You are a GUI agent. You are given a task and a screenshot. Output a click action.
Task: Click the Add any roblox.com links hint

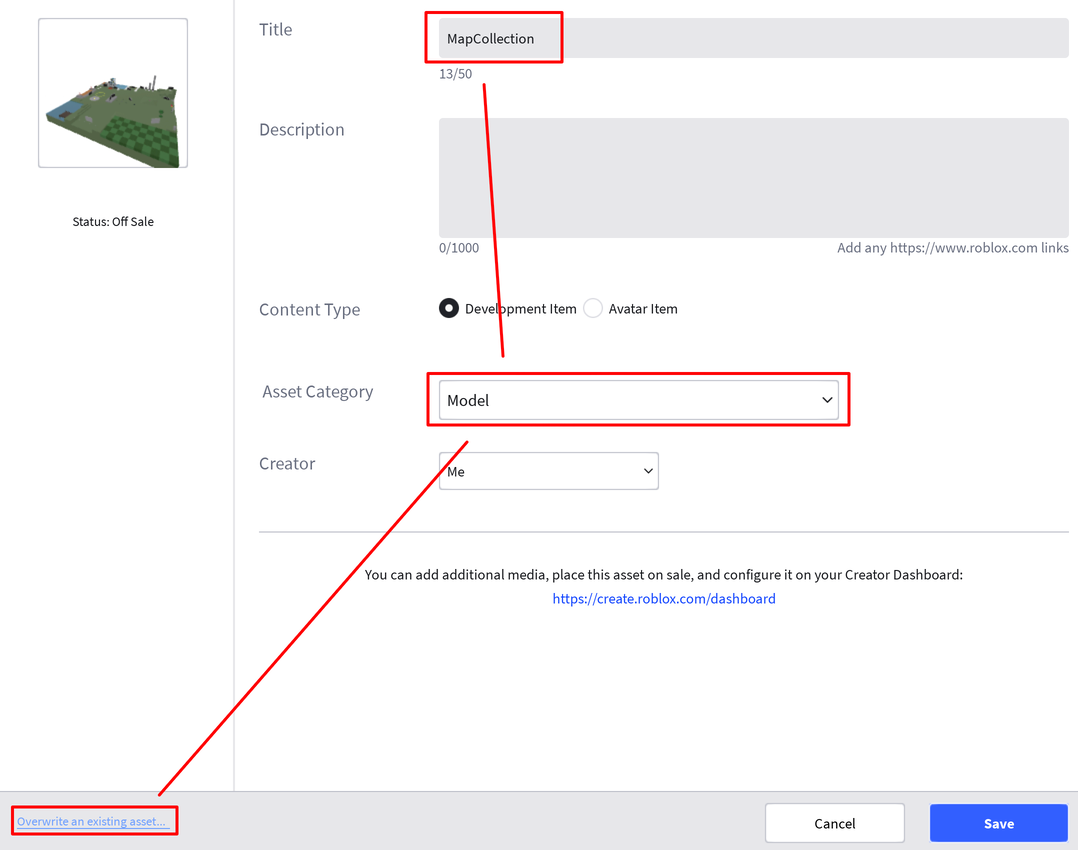pos(952,248)
